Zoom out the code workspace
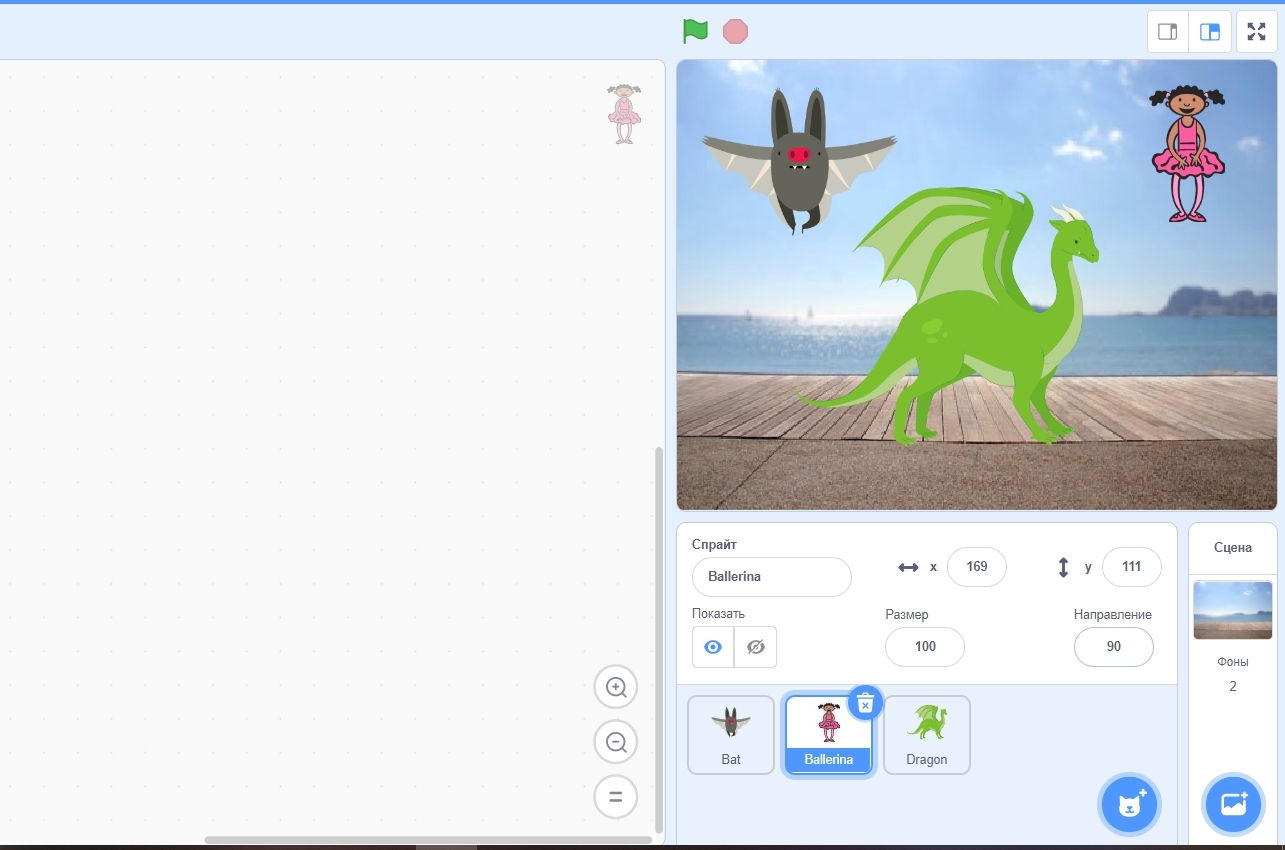This screenshot has height=850, width=1285. (x=616, y=742)
